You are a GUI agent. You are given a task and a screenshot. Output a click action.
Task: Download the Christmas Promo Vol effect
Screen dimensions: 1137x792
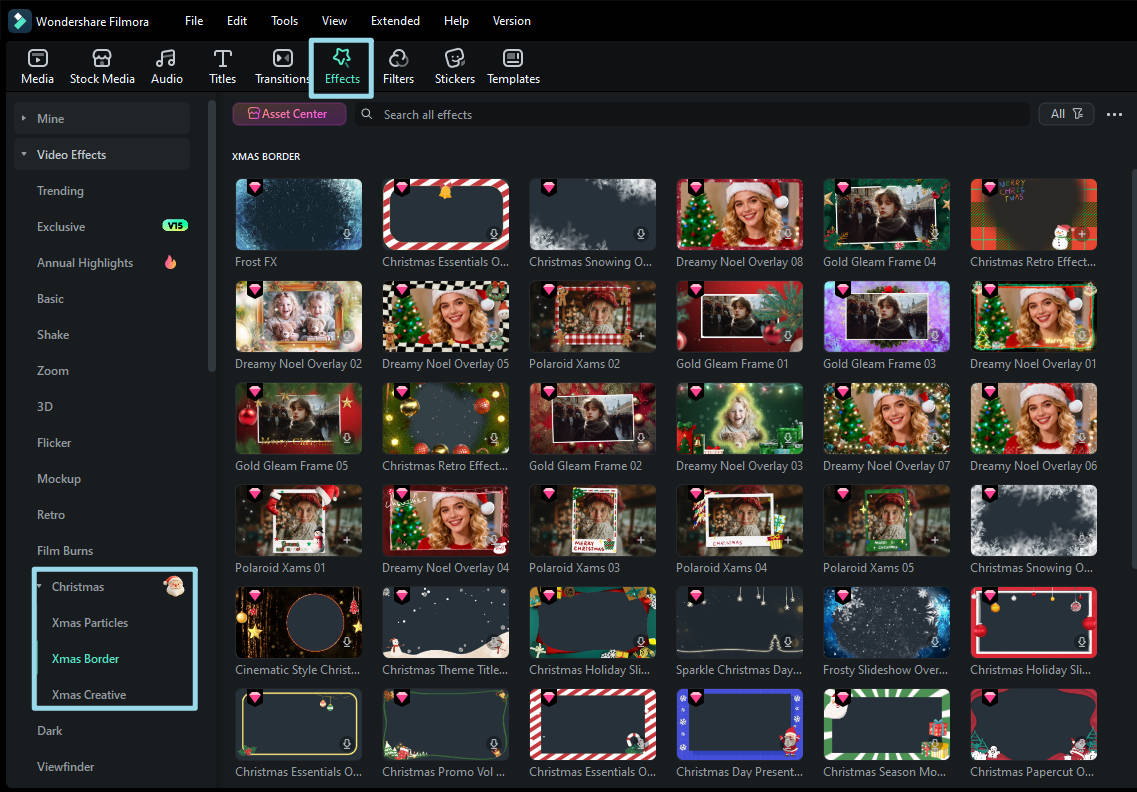[494, 744]
